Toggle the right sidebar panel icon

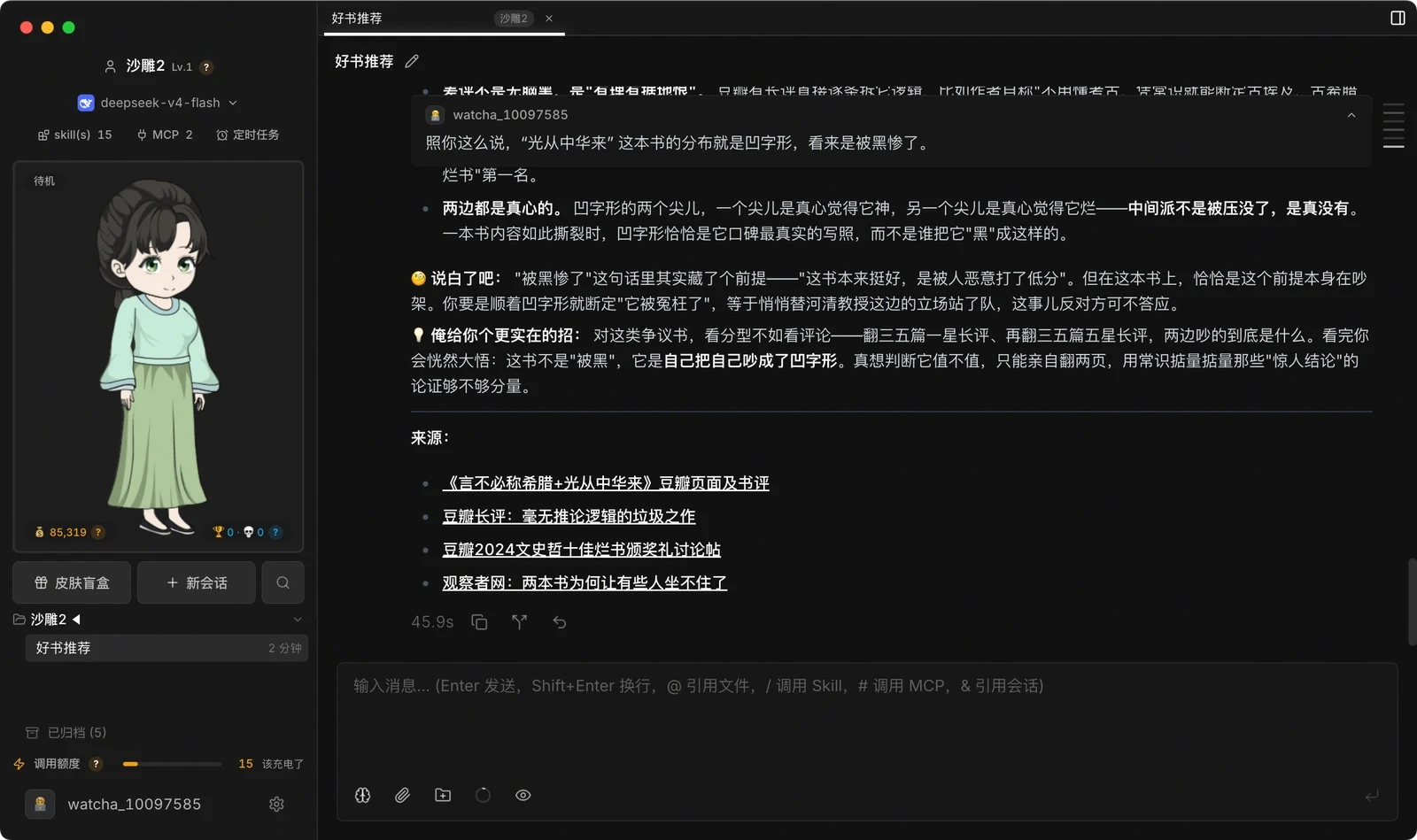coord(1398,18)
